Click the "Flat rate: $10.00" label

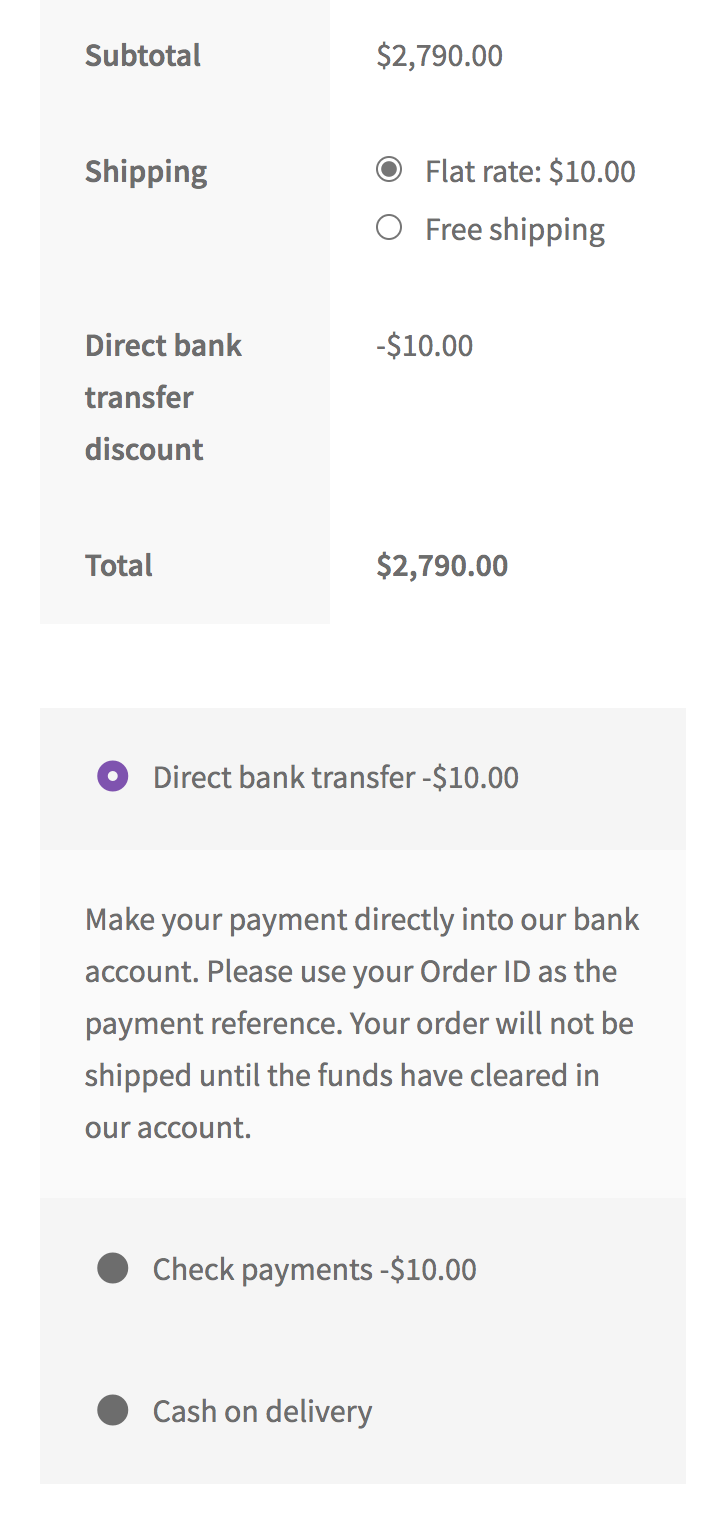(530, 171)
